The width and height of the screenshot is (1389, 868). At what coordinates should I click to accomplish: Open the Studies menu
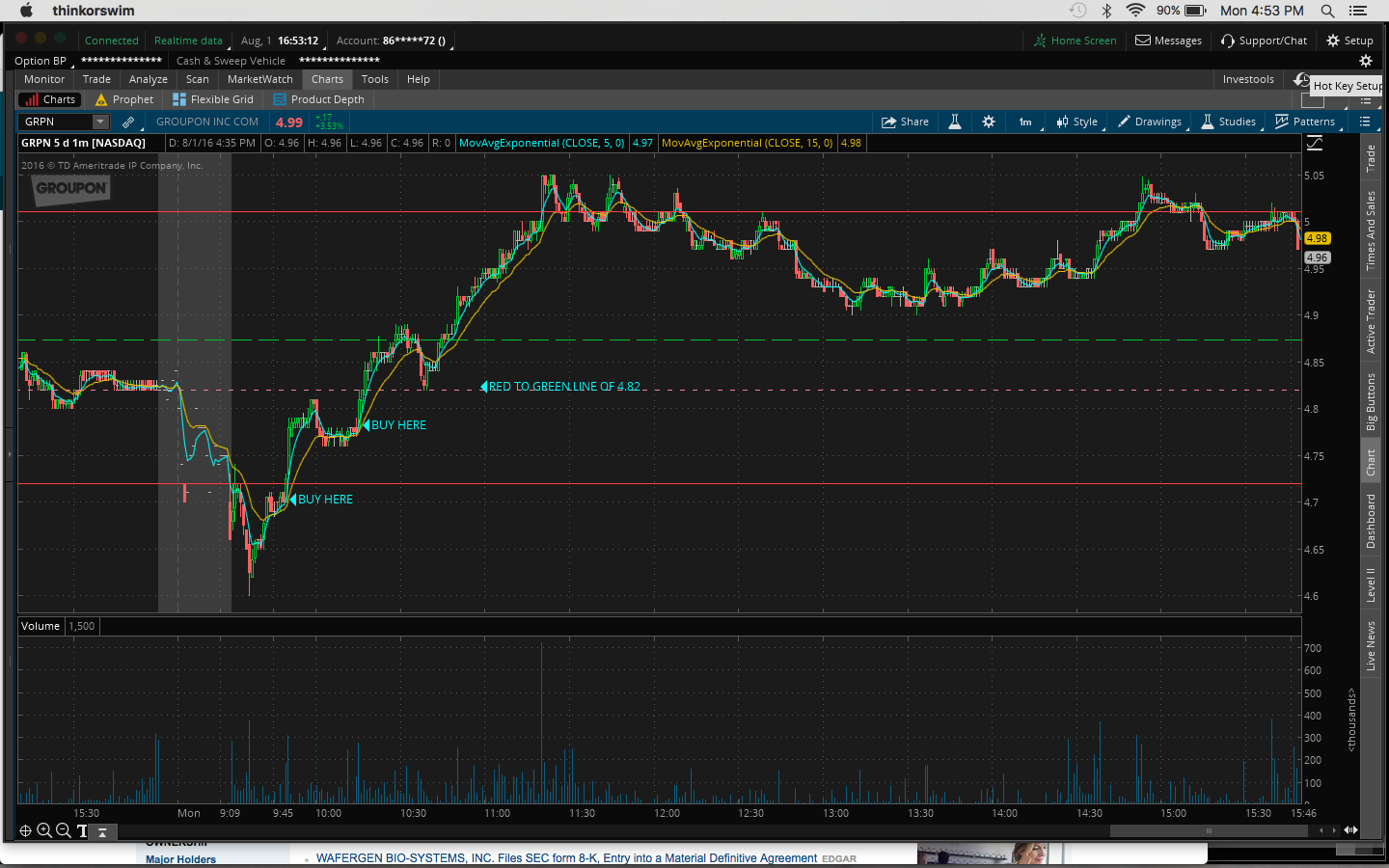[1228, 122]
